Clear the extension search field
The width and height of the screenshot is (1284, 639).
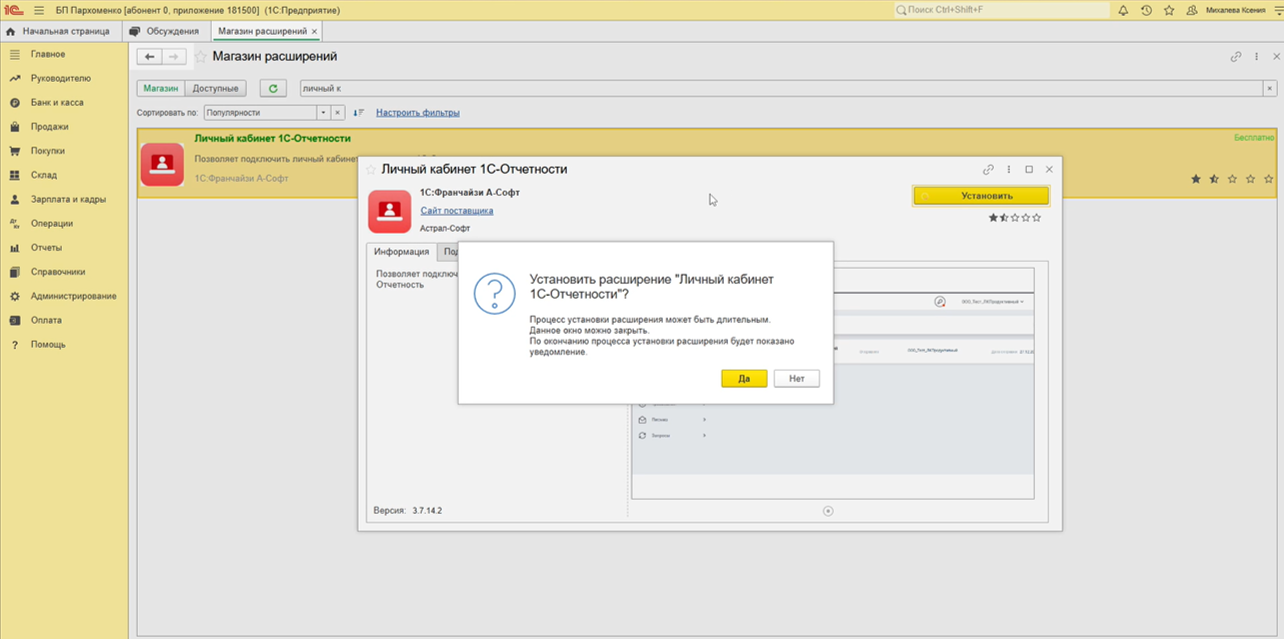1269,89
